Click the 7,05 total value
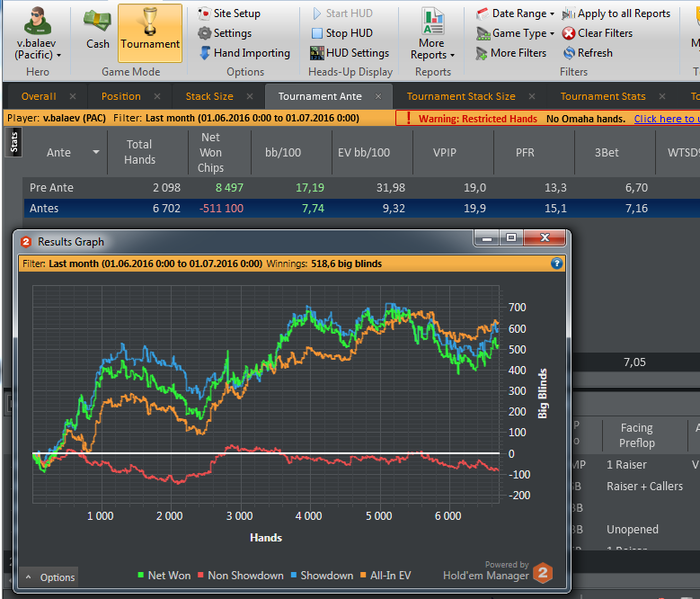700x599 pixels. 634,362
